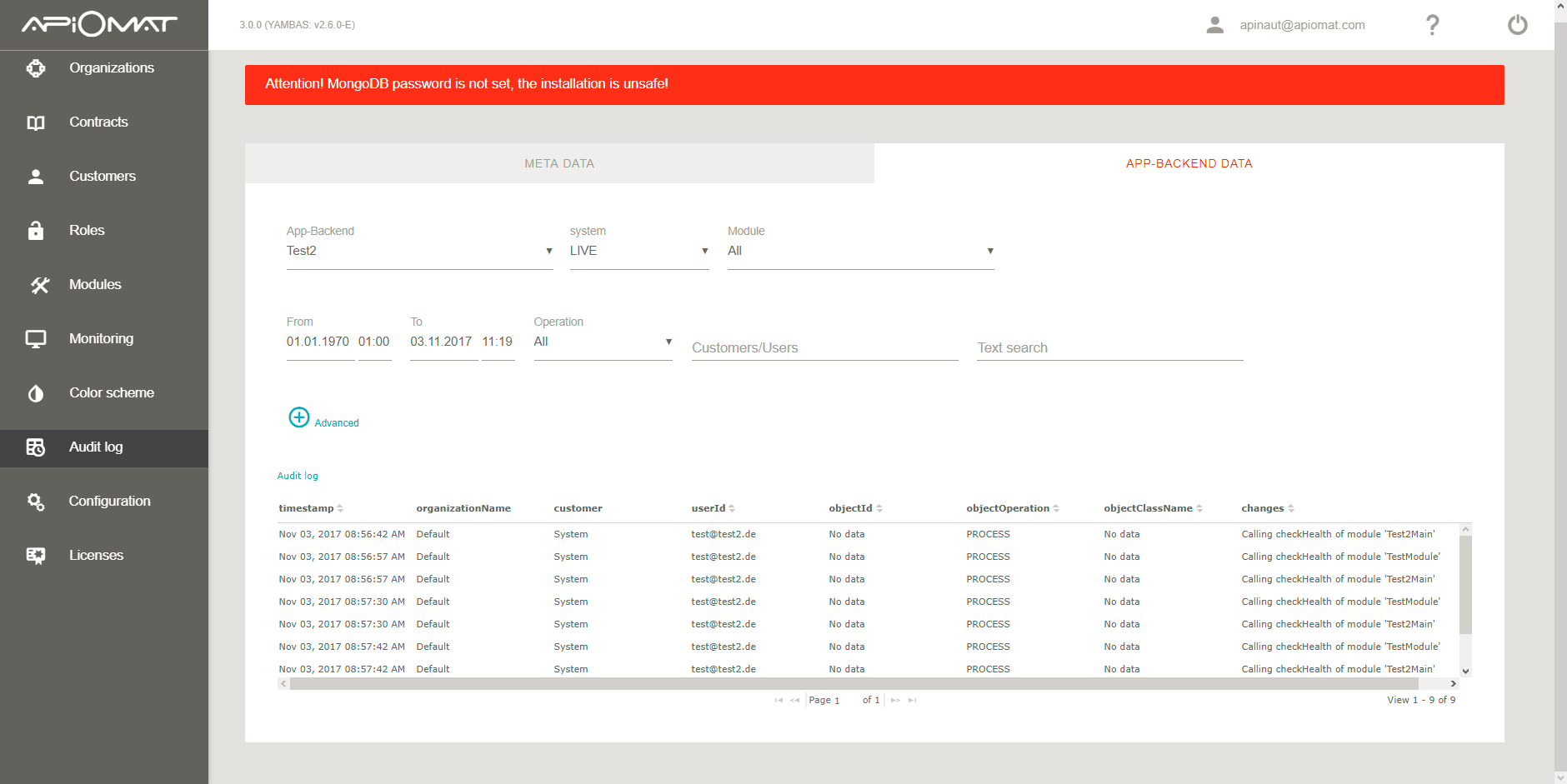Open Monitoring menu item

[x=101, y=339]
